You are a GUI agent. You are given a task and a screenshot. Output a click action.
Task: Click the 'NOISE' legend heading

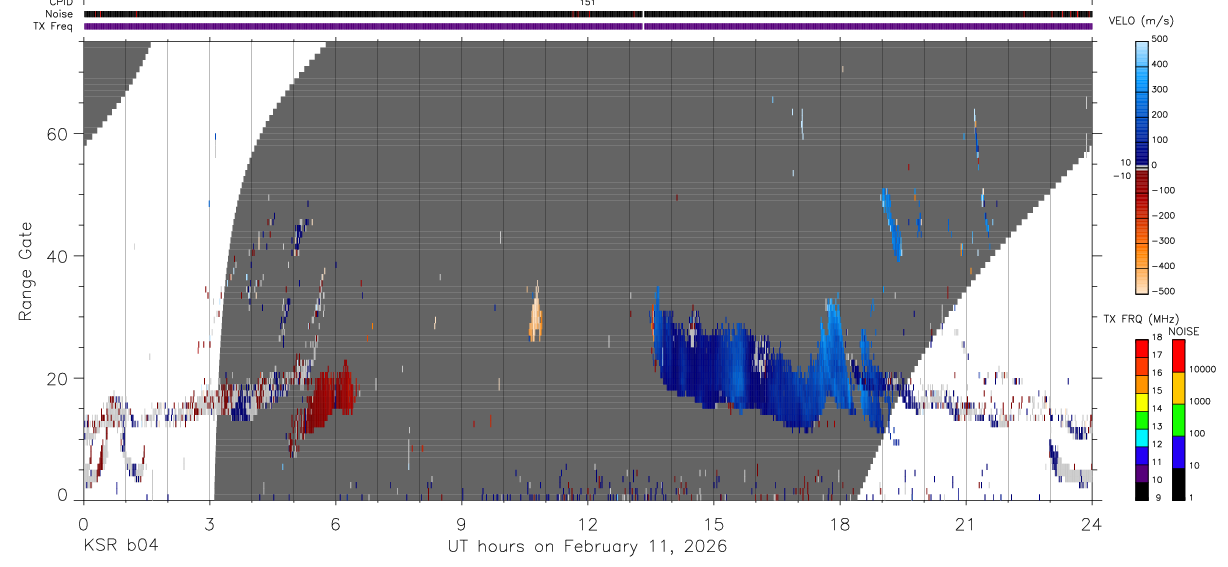[x=1184, y=331]
